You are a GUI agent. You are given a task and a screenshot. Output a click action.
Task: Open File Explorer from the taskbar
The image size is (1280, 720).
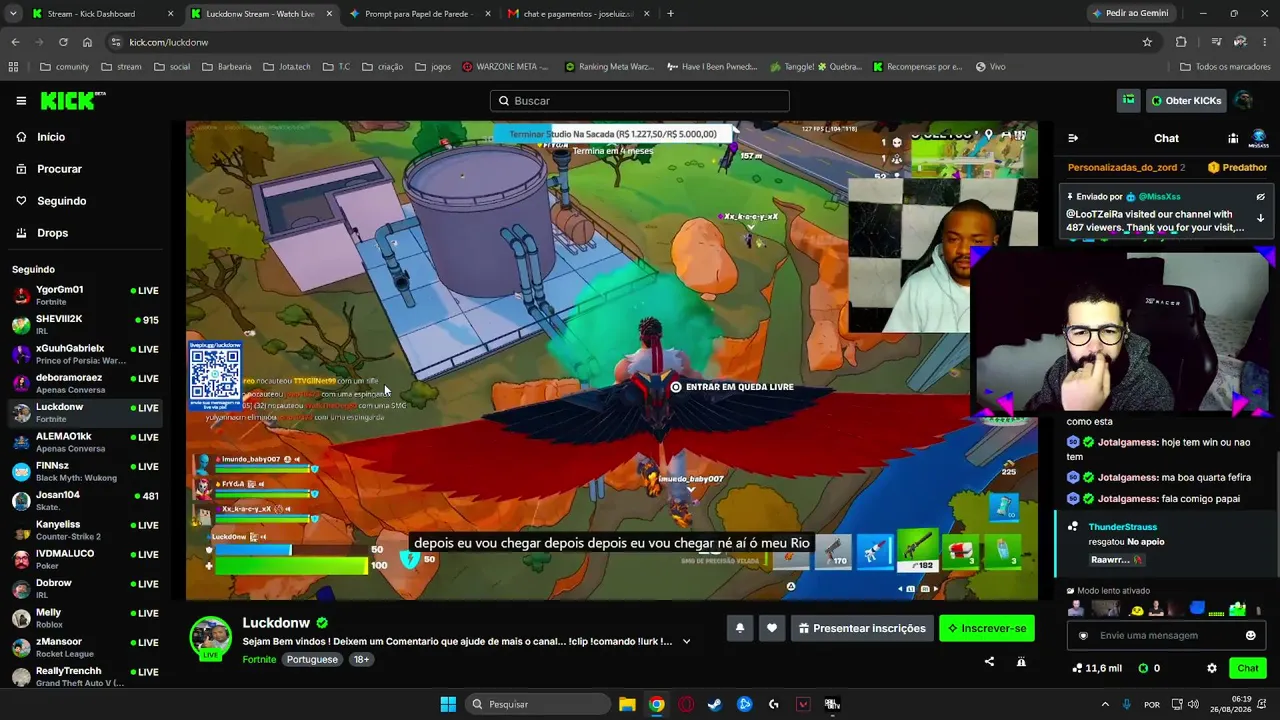pos(627,704)
